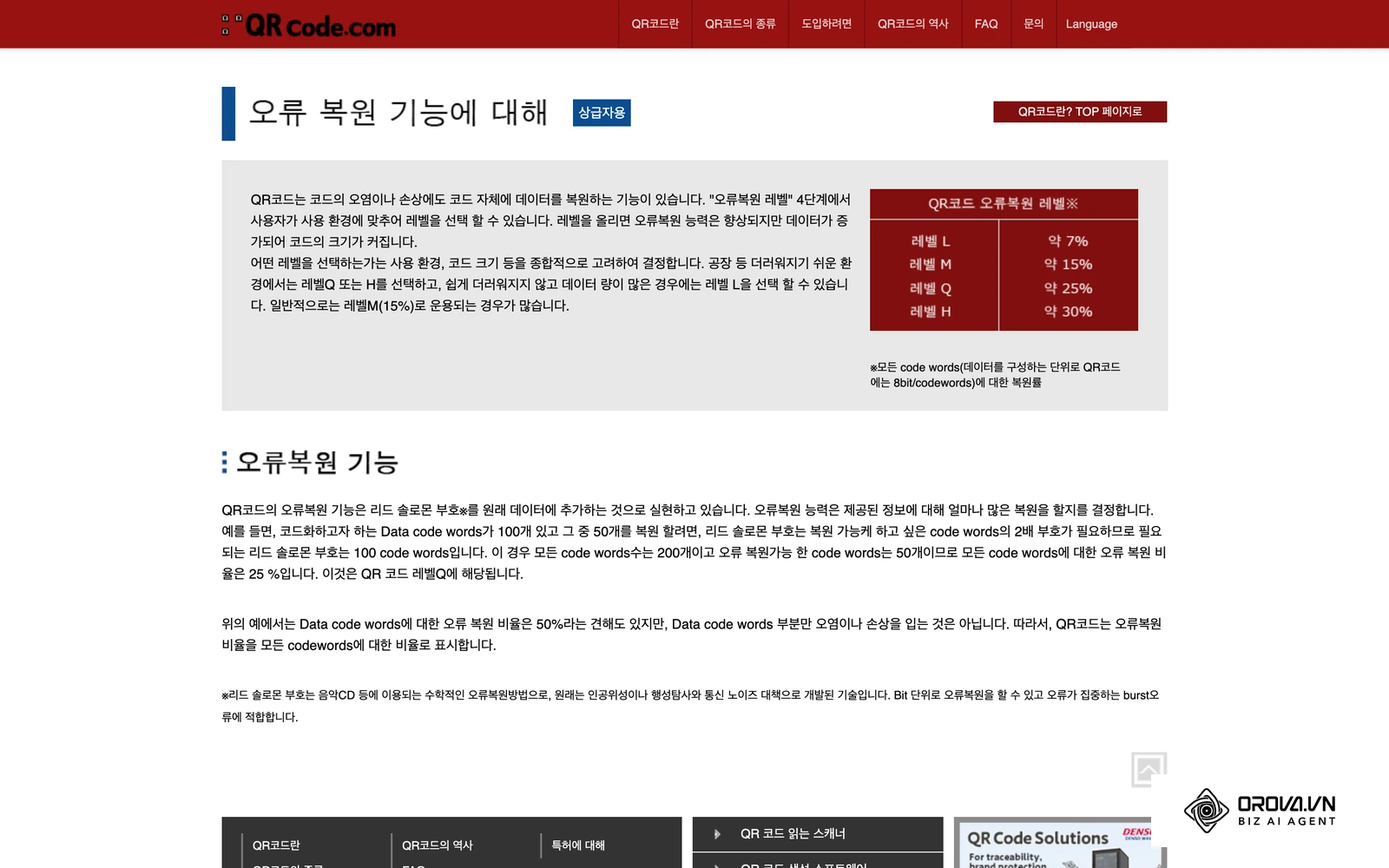This screenshot has width=1389, height=868.
Task: Click the QR Code.com logo
Action: 309,25
